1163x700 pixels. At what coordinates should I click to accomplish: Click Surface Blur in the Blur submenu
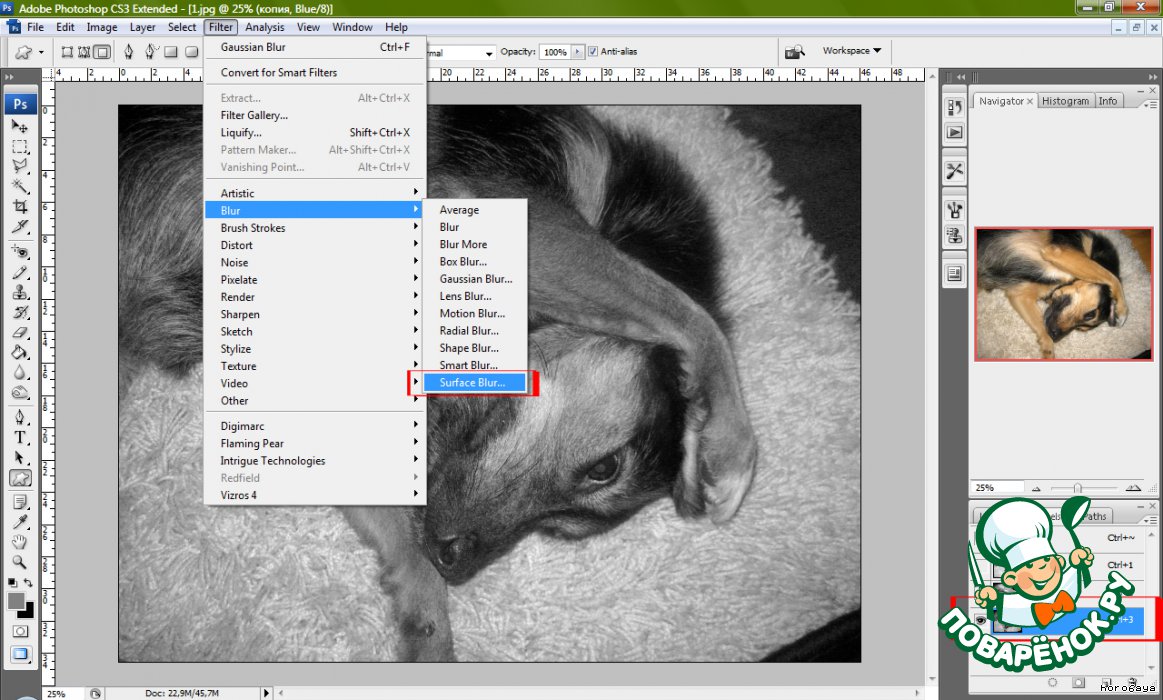pos(472,382)
